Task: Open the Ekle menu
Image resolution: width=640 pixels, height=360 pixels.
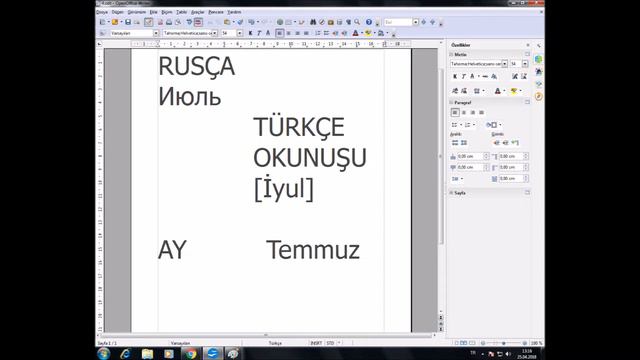Action: pyautogui.click(x=153, y=12)
